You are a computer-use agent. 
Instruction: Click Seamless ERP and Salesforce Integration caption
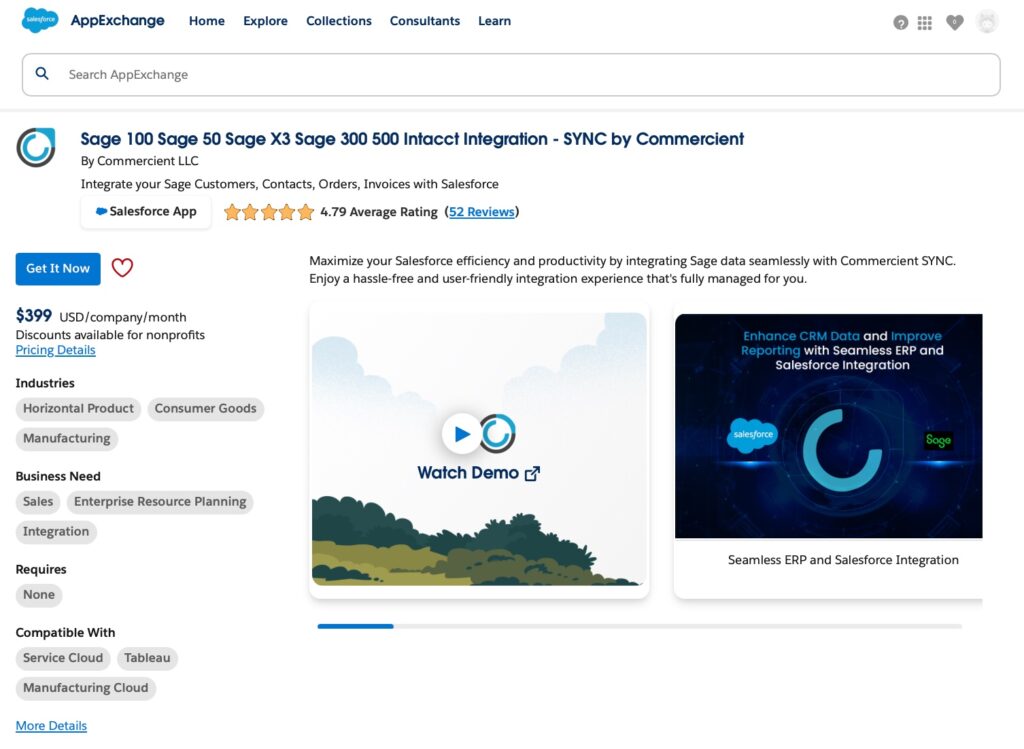(x=843, y=560)
